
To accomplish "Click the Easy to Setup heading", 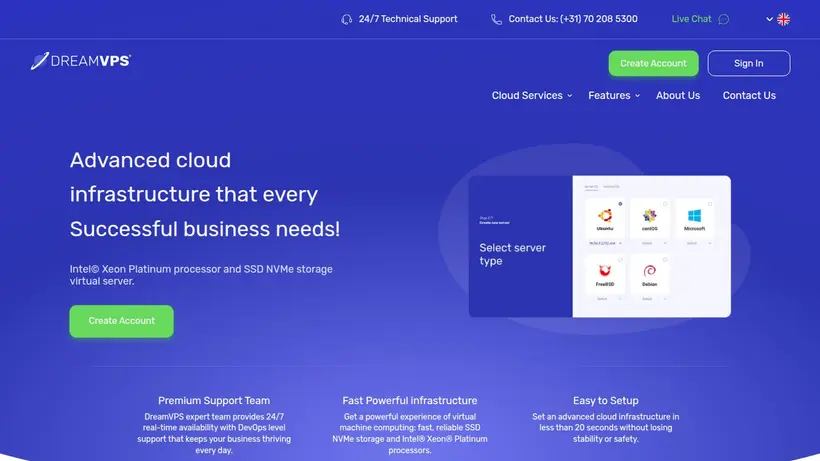I will 606,400.
